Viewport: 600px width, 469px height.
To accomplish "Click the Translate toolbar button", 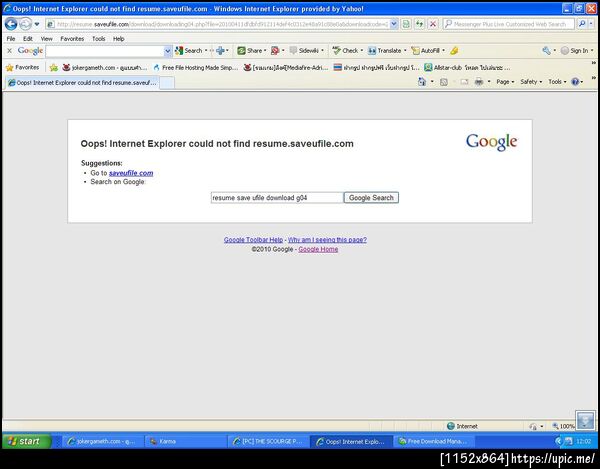I will [x=385, y=50].
